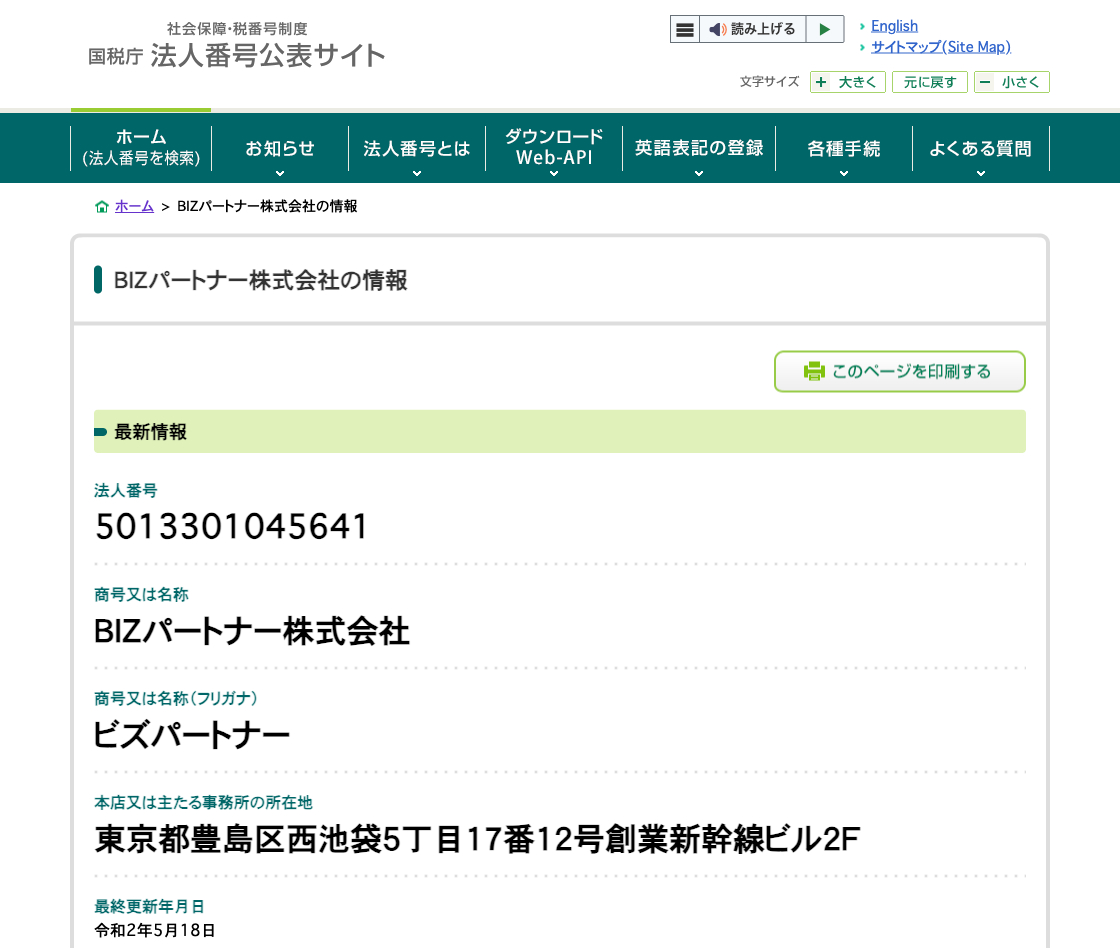Open the お知らせ navigation menu
Viewport: 1120px width, 948px height.
(280, 148)
